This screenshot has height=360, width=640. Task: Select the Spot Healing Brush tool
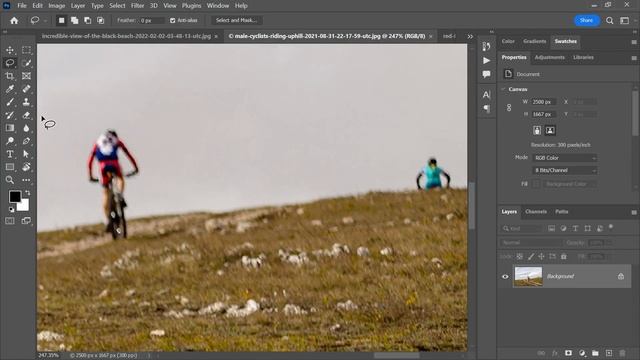(x=26, y=89)
